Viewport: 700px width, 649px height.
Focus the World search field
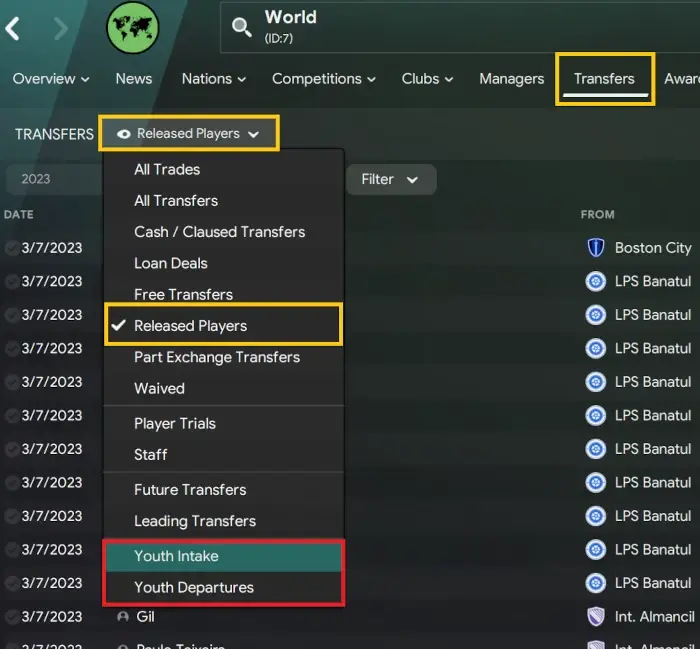(460, 28)
